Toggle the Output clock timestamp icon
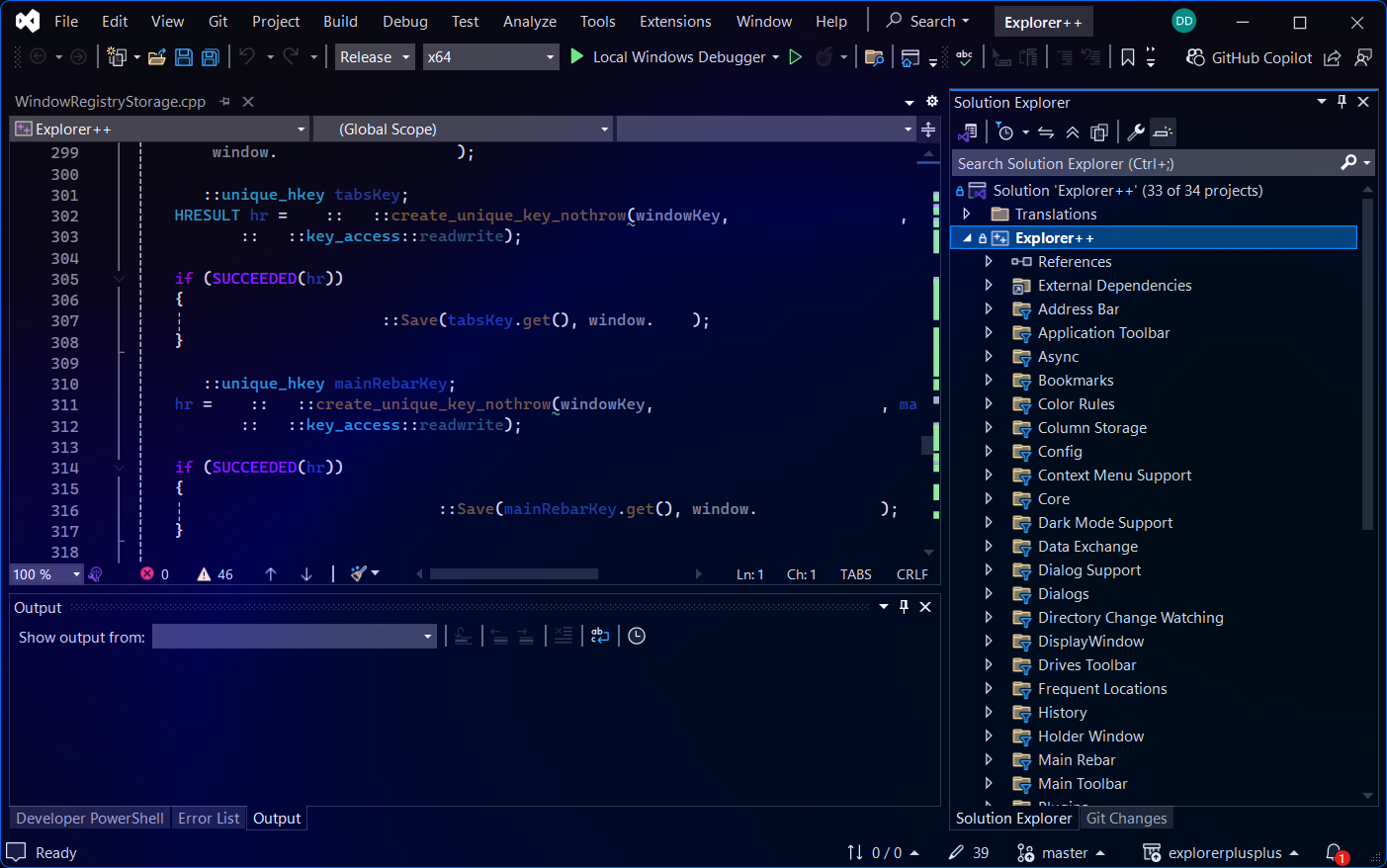Viewport: 1387px width, 868px height. tap(637, 636)
